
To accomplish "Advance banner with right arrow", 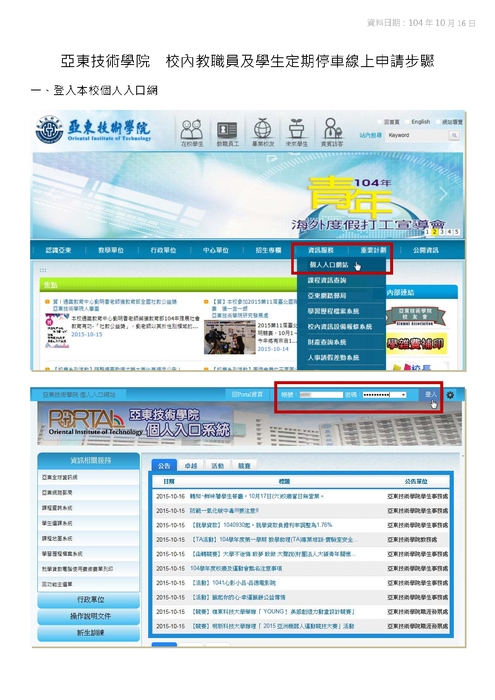I will tap(443, 194).
